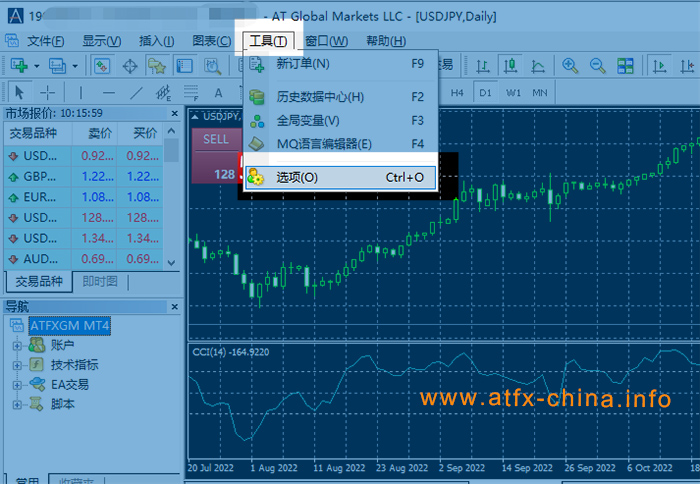
Task: Open the 插入(I) menu
Action: [x=156, y=41]
